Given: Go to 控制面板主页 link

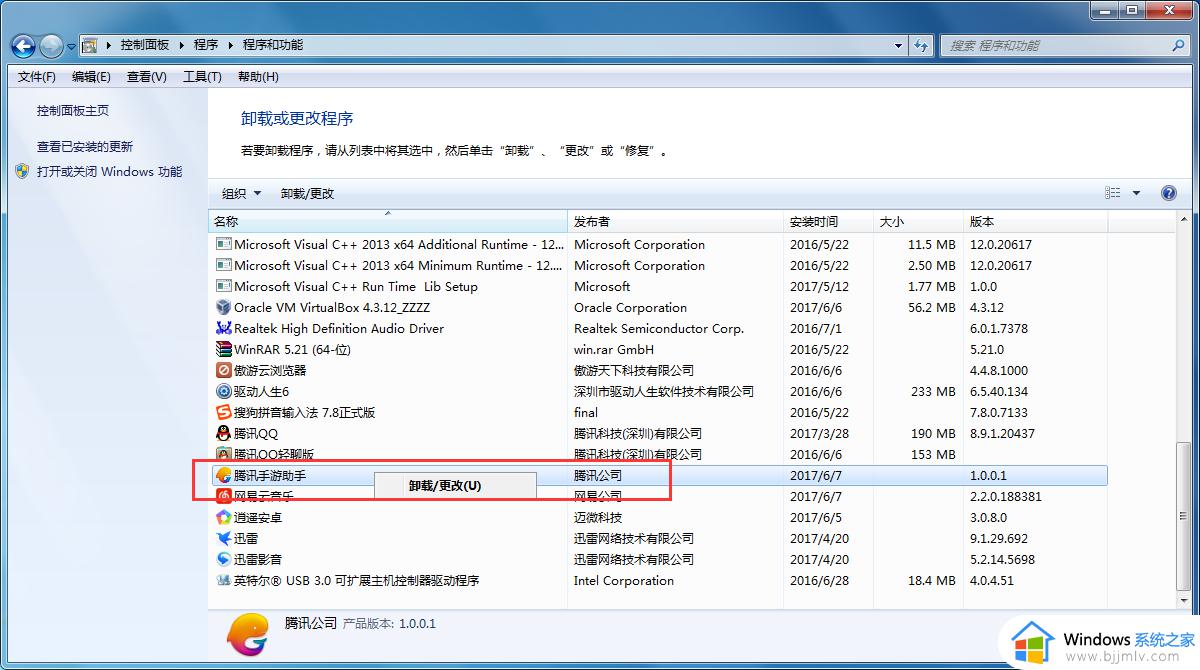Looking at the screenshot, I should [73, 111].
